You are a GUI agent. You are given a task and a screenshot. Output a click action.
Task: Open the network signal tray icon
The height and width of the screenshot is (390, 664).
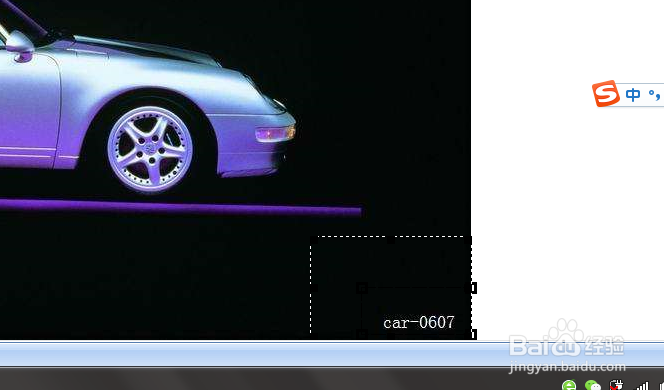[x=641, y=386]
